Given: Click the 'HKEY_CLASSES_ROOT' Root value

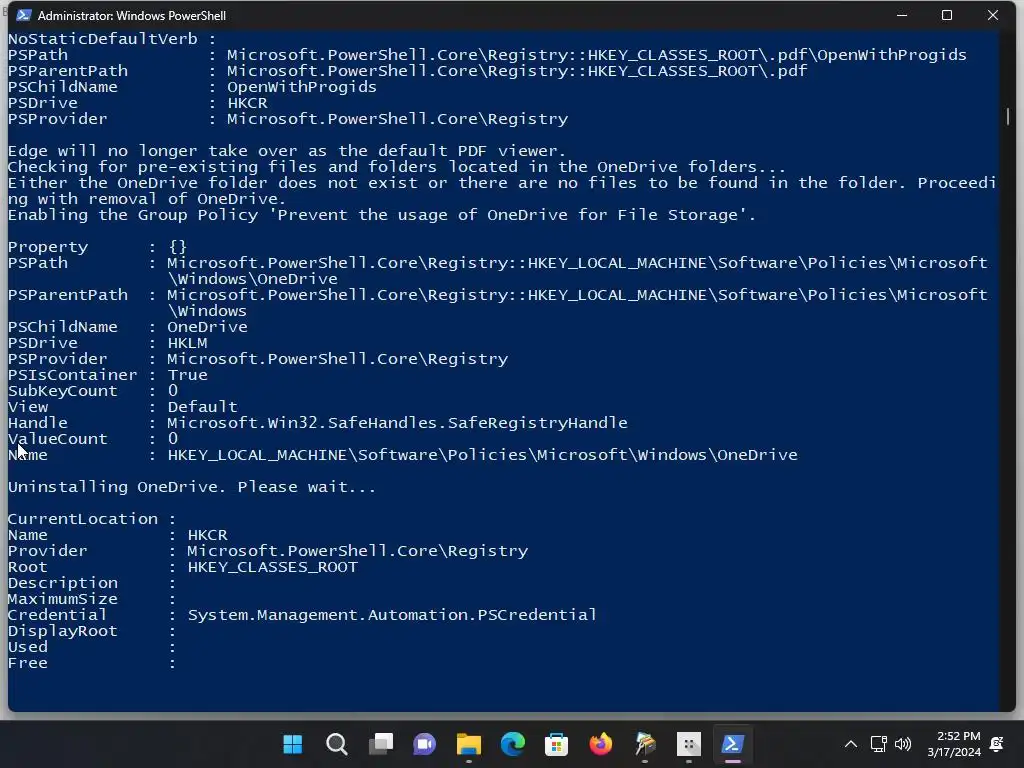Looking at the screenshot, I should [x=272, y=567].
